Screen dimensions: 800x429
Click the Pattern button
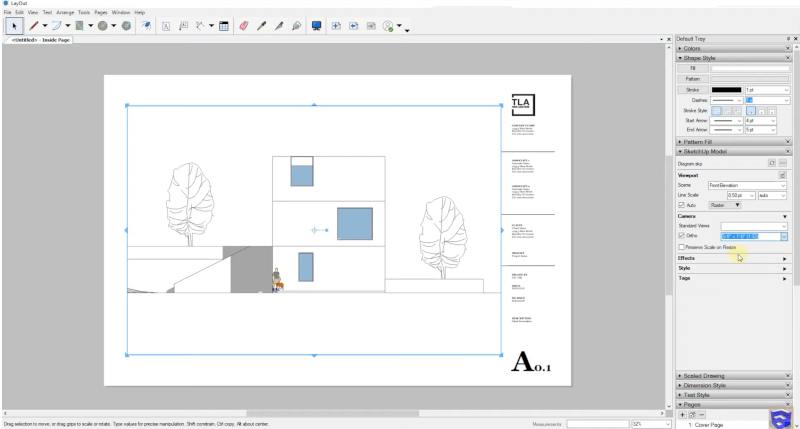pos(692,79)
